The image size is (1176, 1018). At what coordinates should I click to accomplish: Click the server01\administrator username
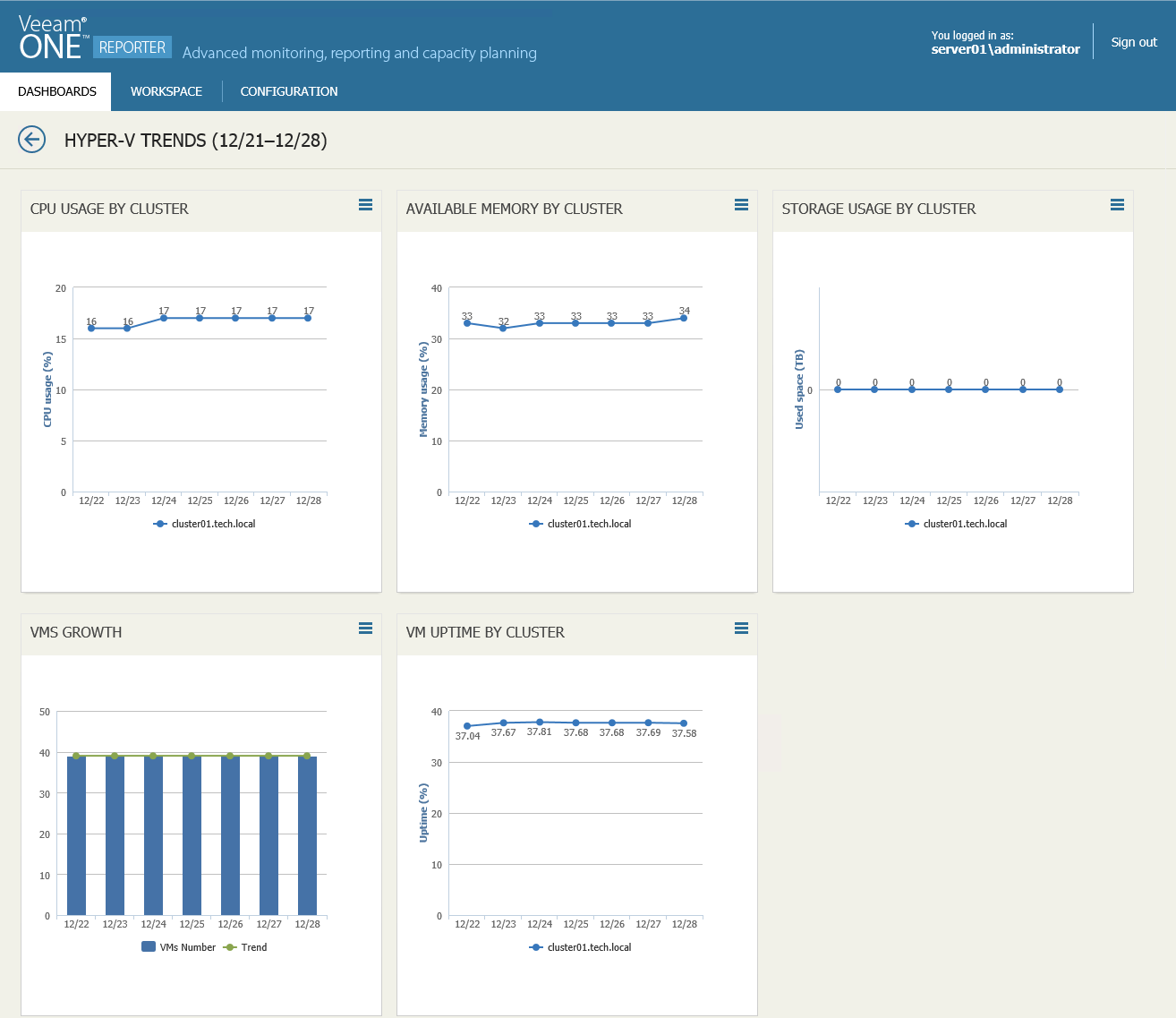1005,49
